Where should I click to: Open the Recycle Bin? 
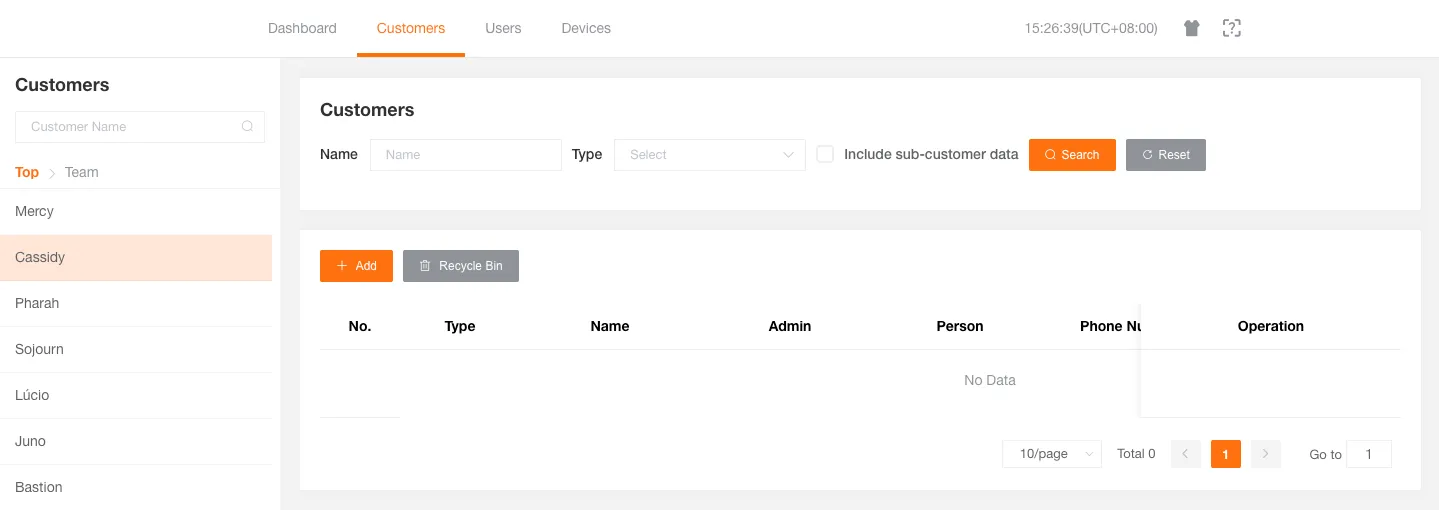pos(460,266)
